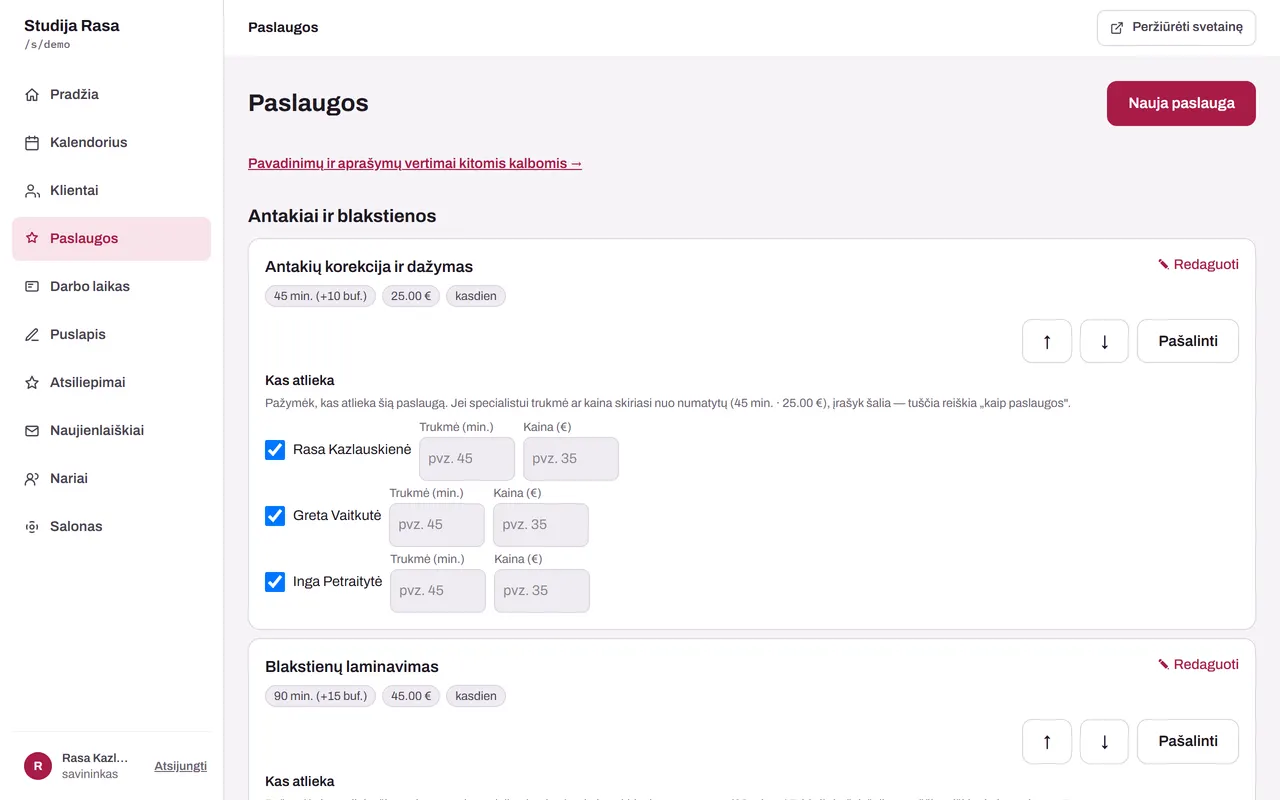1280x800 pixels.
Task: Open Naujienlaiškiai from the sidebar
Action: pyautogui.click(x=111, y=431)
